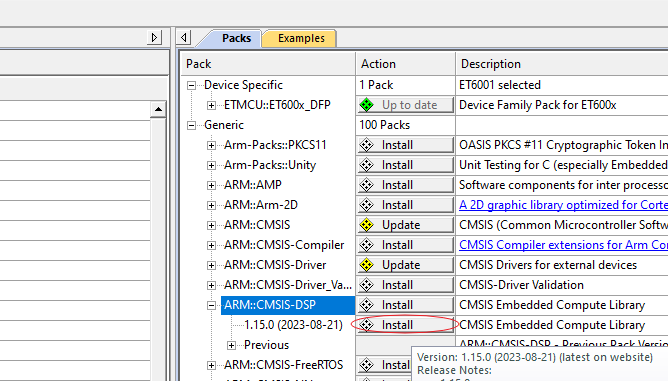Open the Examples tab

[x=301, y=38]
